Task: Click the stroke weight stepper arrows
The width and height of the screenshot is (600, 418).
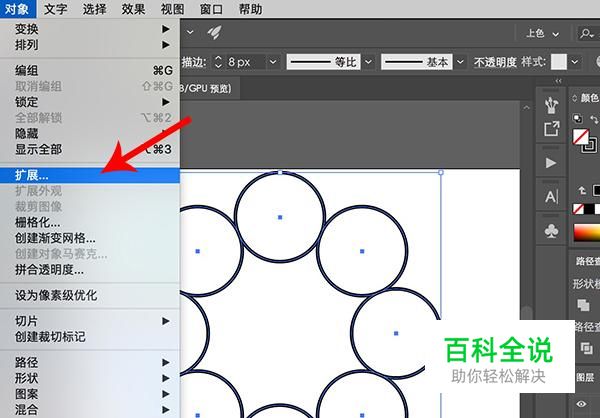Action: [218, 62]
